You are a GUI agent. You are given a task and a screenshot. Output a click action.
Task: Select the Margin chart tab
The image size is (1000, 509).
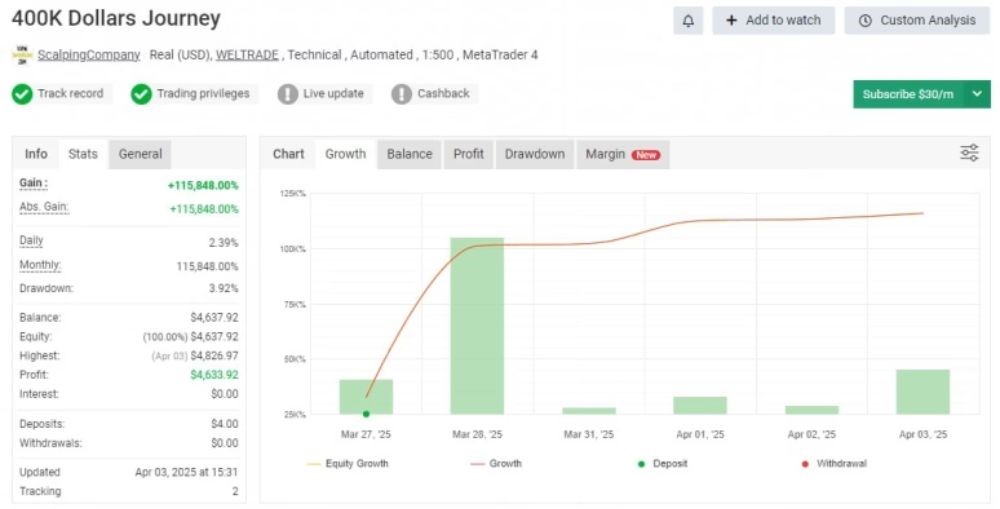pyautogui.click(x=622, y=154)
